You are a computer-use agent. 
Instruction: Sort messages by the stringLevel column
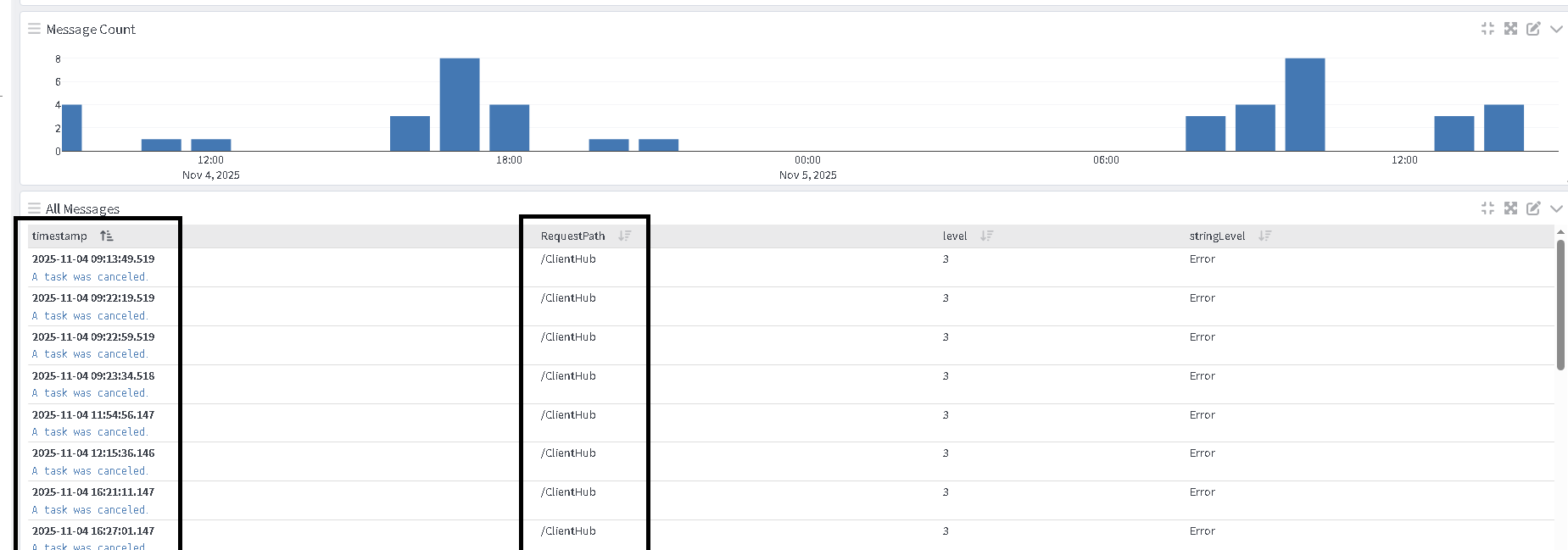click(1264, 236)
